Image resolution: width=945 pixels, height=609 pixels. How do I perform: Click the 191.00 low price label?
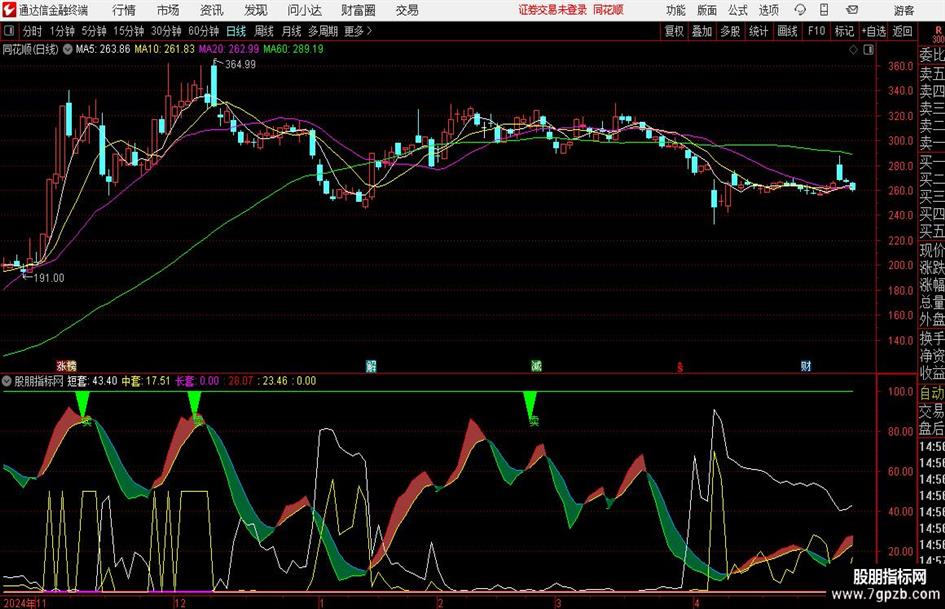[x=49, y=278]
